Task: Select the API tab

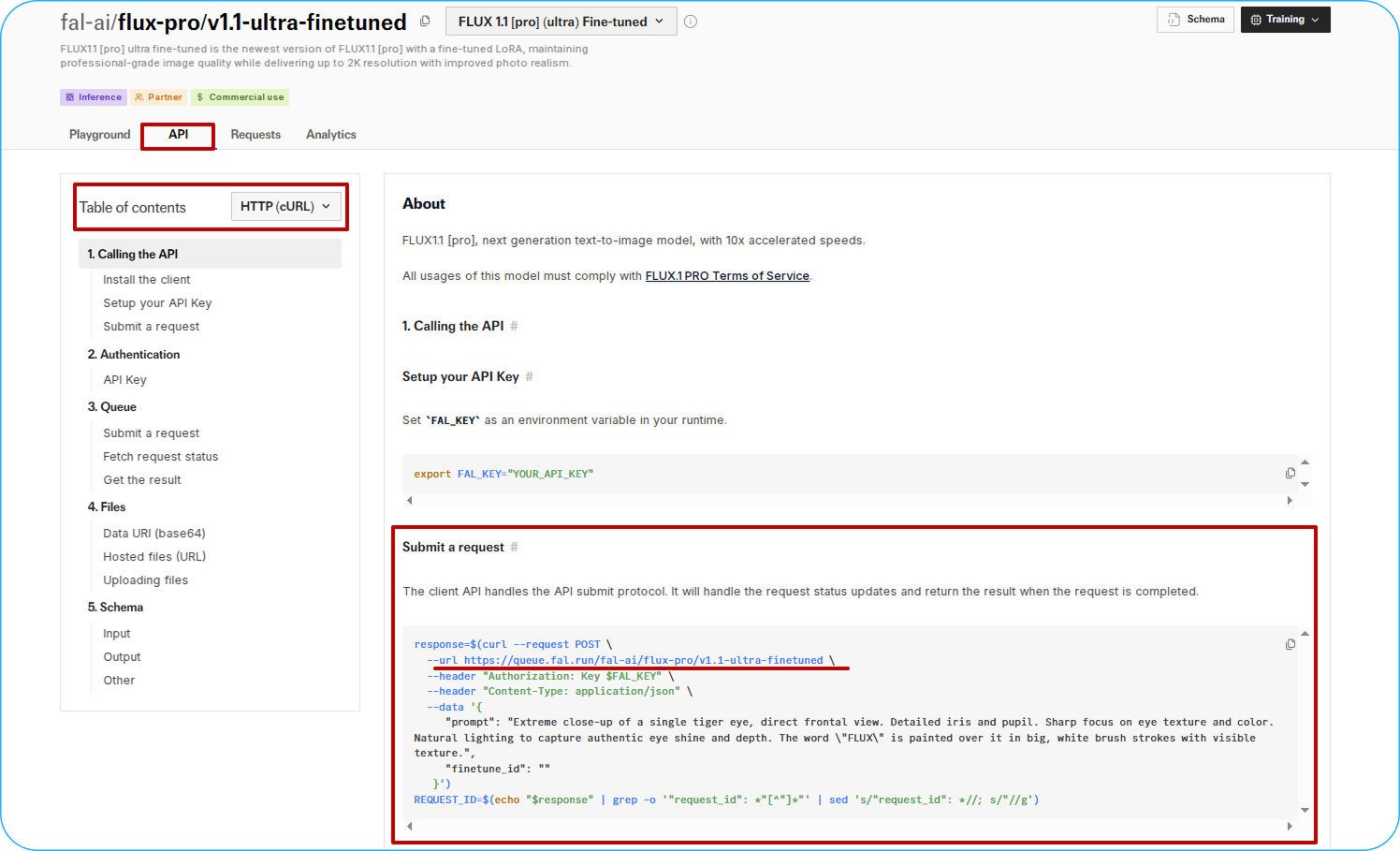Action: (x=178, y=135)
